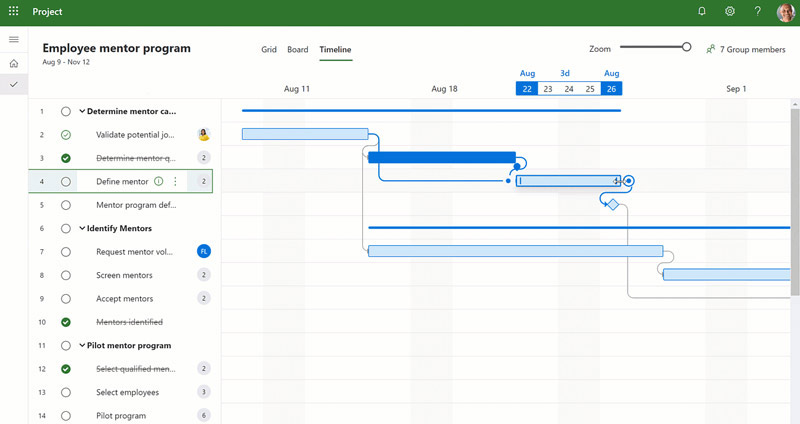
Task: Open the app launcher waffle icon
Action: (x=14, y=12)
